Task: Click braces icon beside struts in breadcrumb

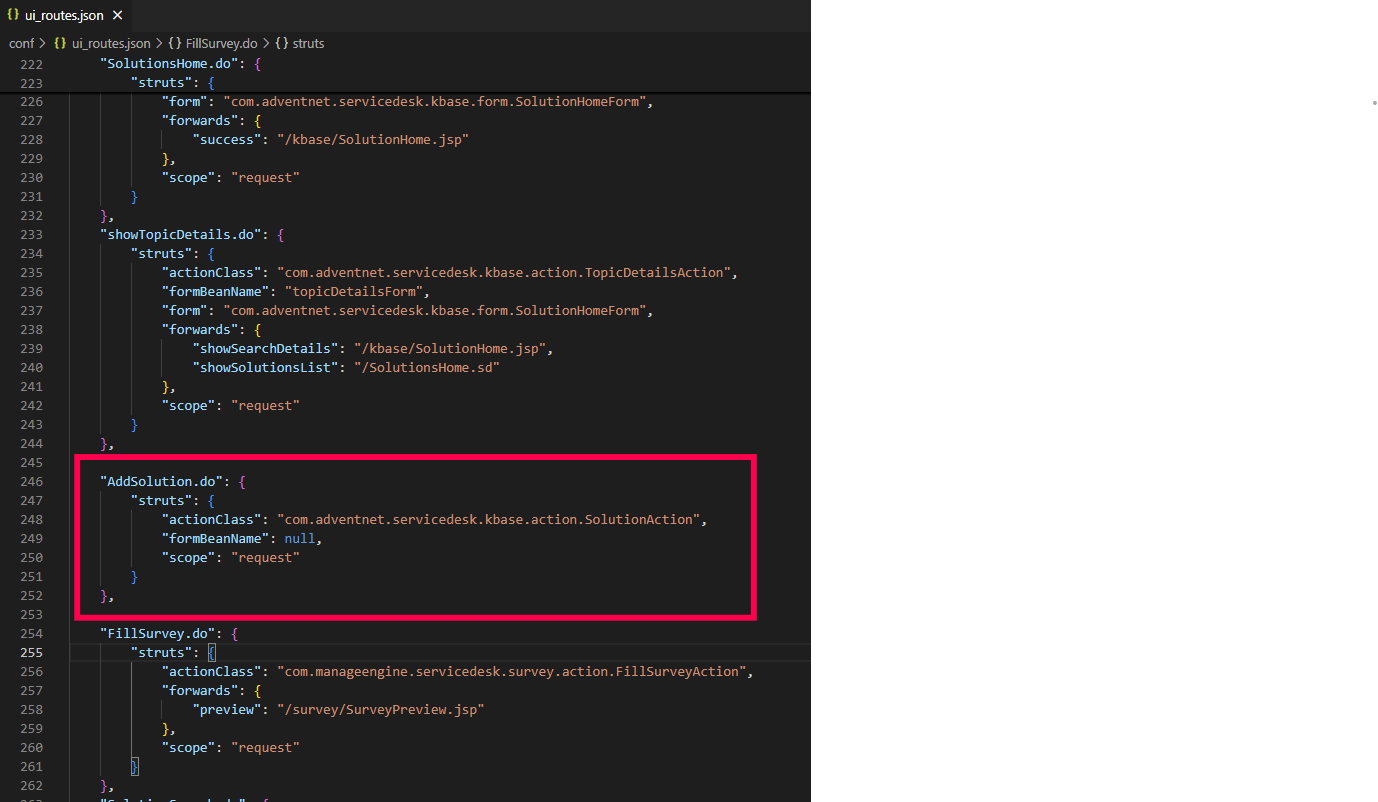Action: point(281,44)
